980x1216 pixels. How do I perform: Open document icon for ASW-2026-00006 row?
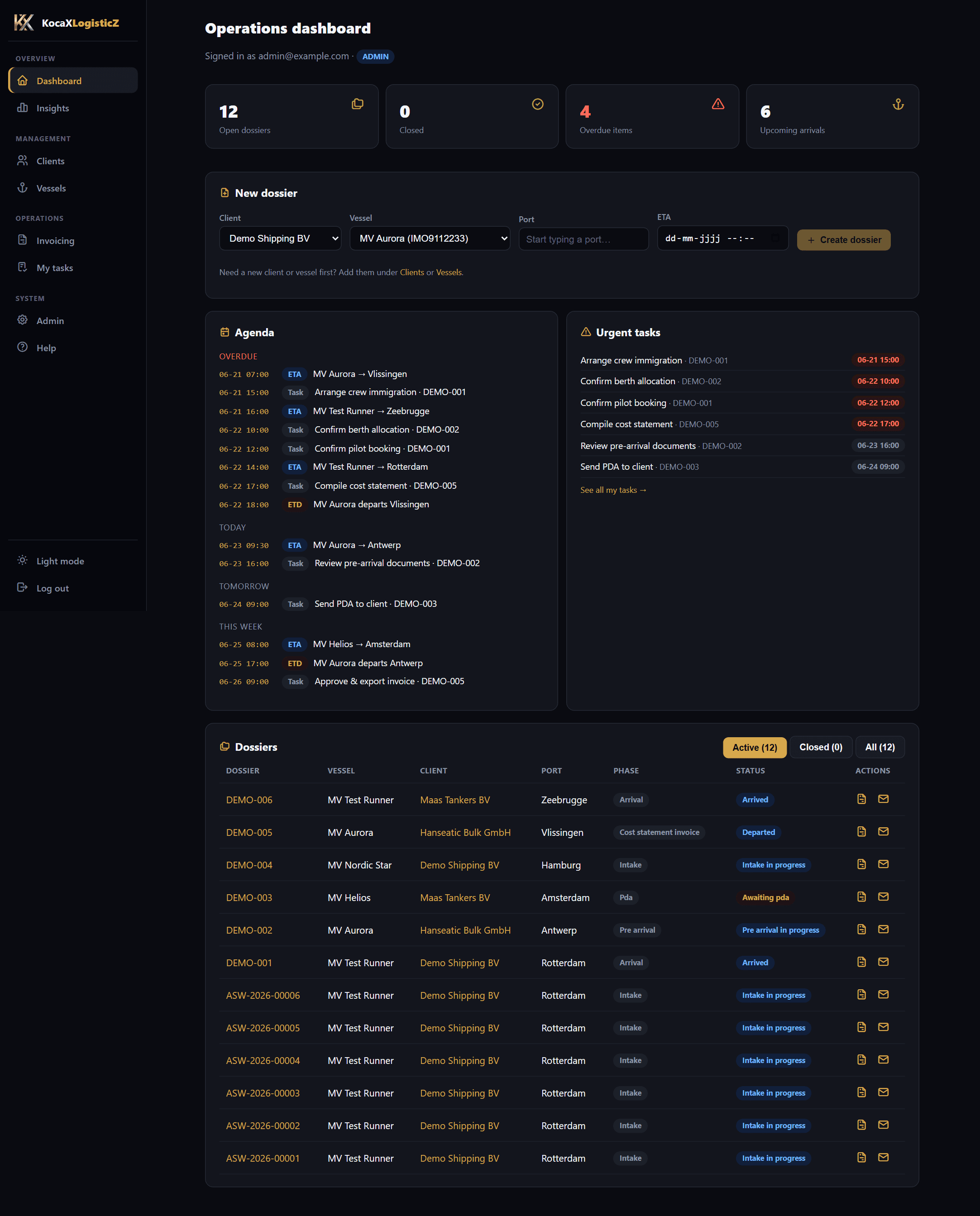pos(861,995)
